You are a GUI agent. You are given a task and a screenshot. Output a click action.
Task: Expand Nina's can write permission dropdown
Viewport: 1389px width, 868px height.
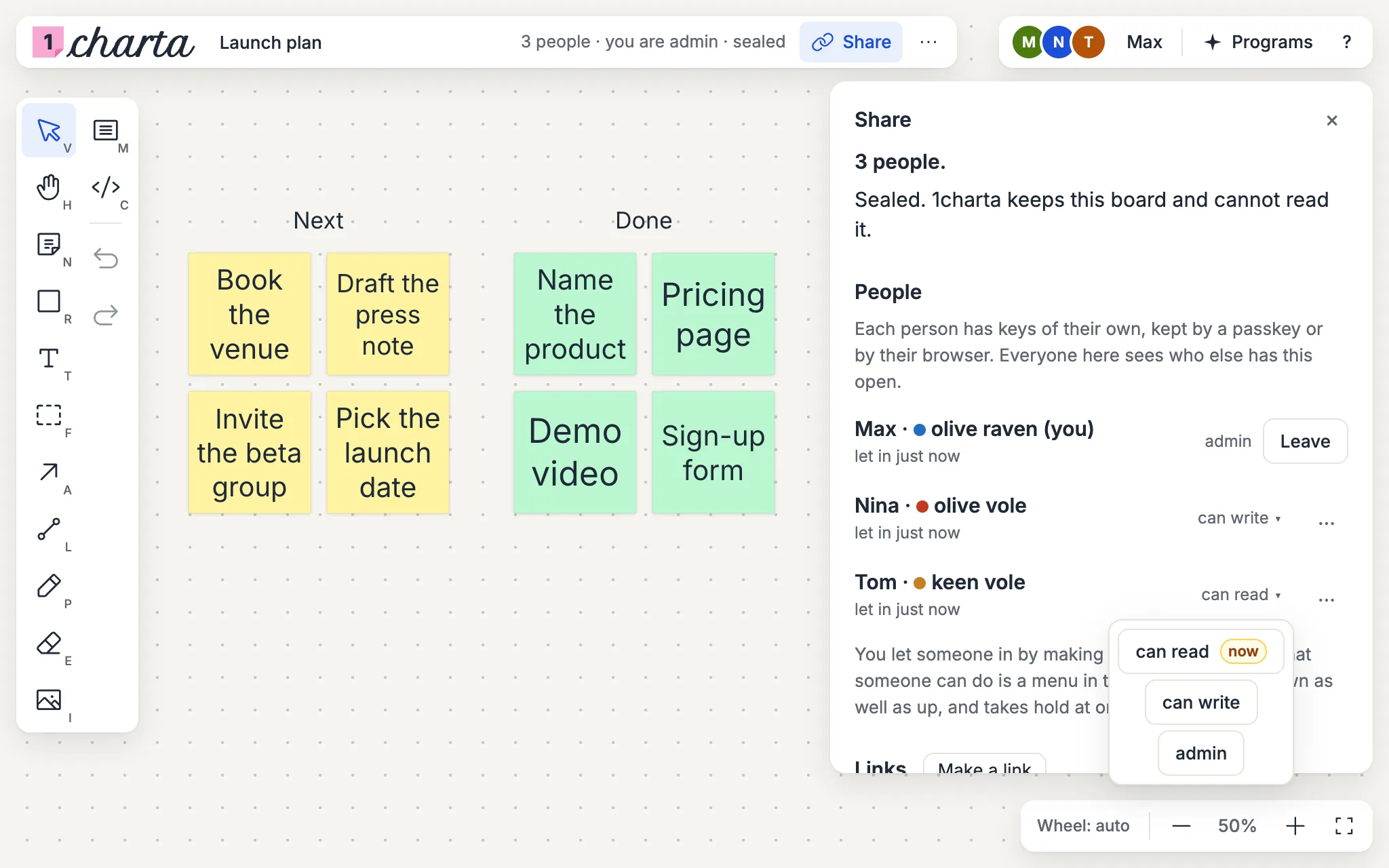tap(1239, 518)
